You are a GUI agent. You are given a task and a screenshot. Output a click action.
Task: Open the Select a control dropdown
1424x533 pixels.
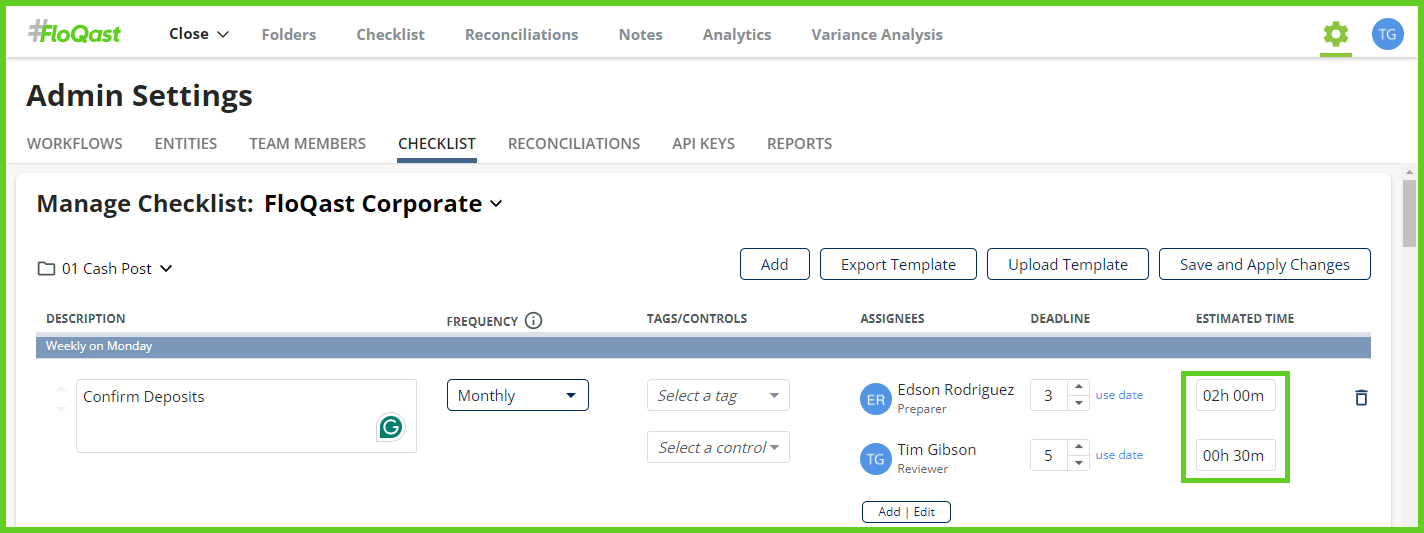tap(718, 447)
